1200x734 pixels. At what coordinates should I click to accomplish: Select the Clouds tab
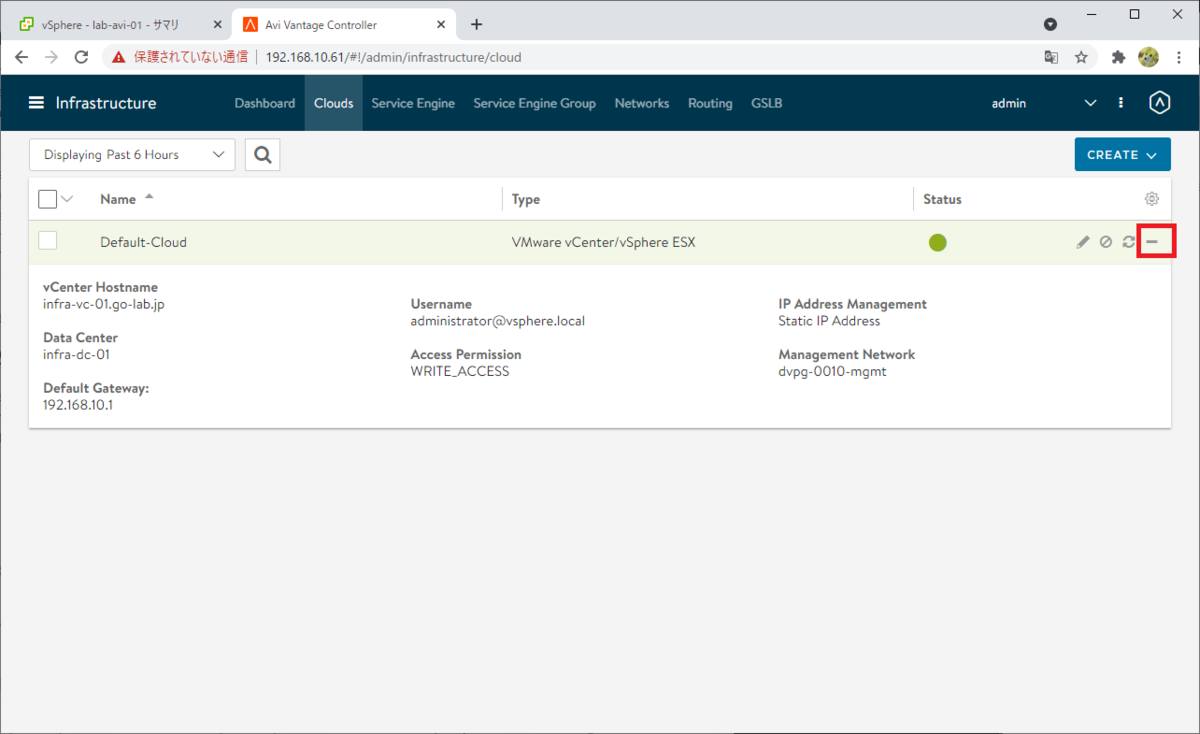333,103
